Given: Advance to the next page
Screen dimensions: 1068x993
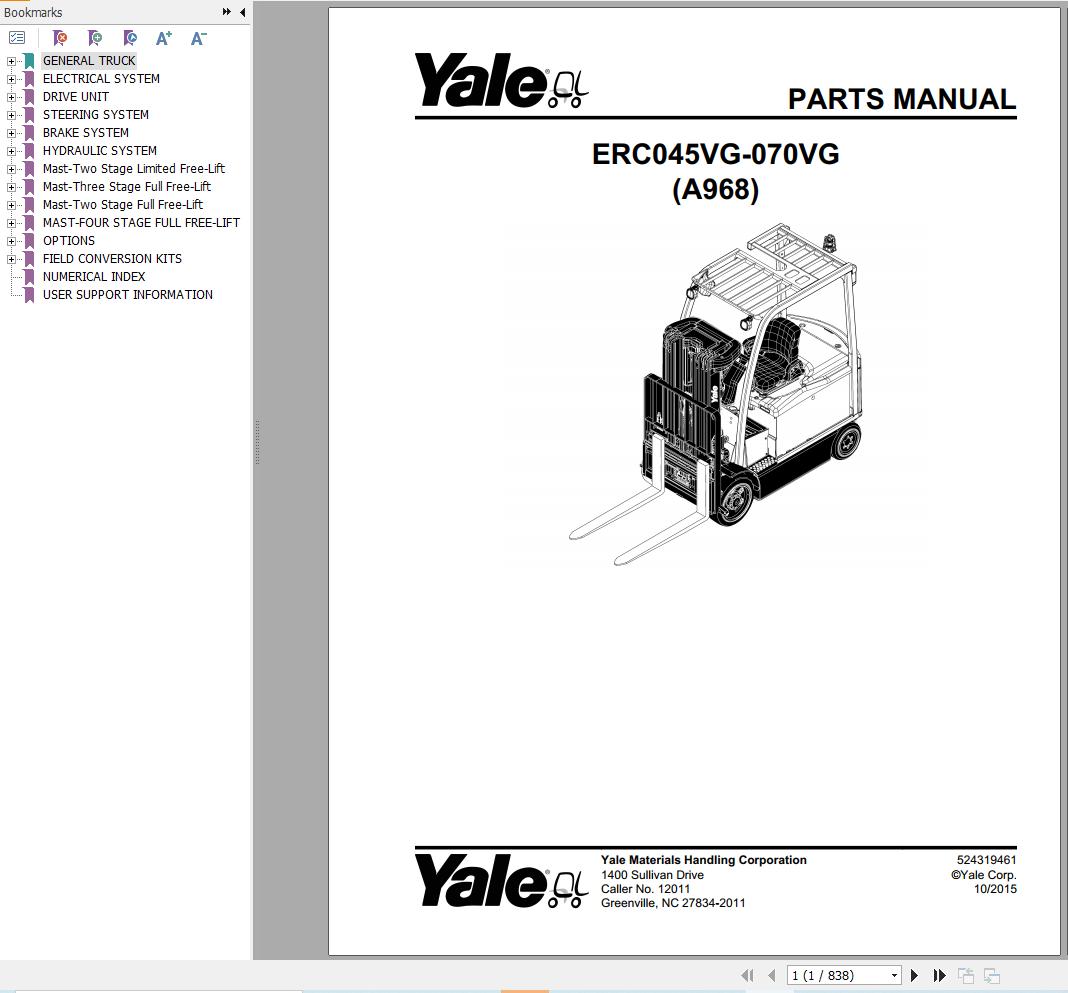Looking at the screenshot, I should point(914,975).
